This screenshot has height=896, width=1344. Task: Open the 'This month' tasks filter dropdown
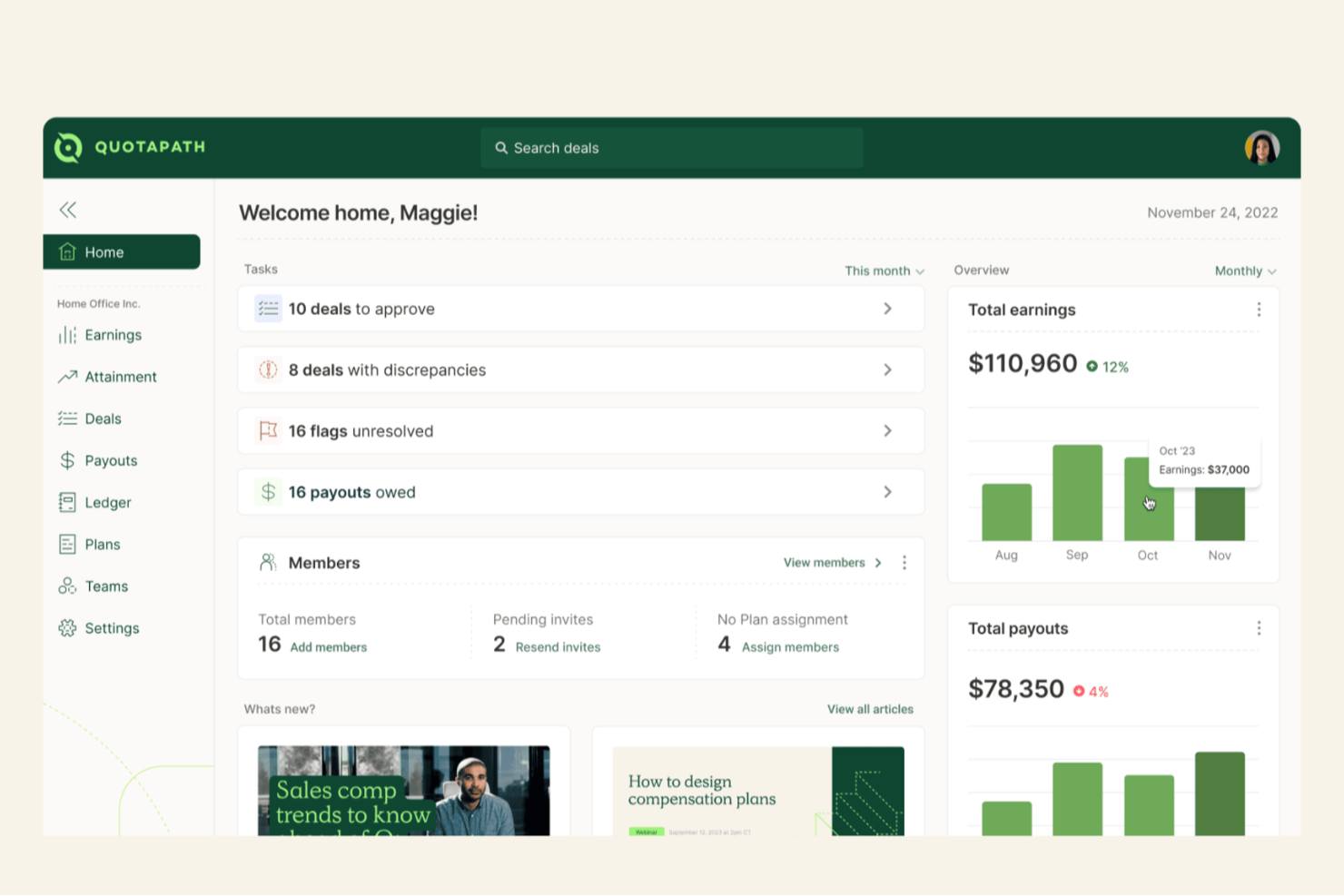(883, 270)
